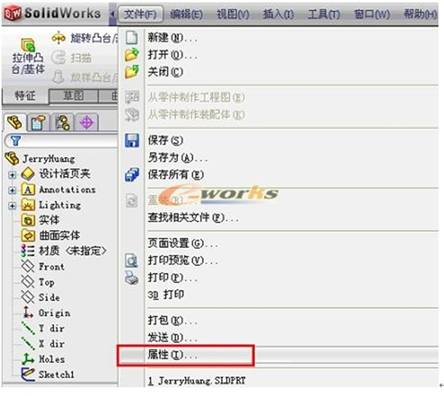Screen dimensions: 444x396
Task: Select the Lighting folder icon
Action: click(x=28, y=205)
